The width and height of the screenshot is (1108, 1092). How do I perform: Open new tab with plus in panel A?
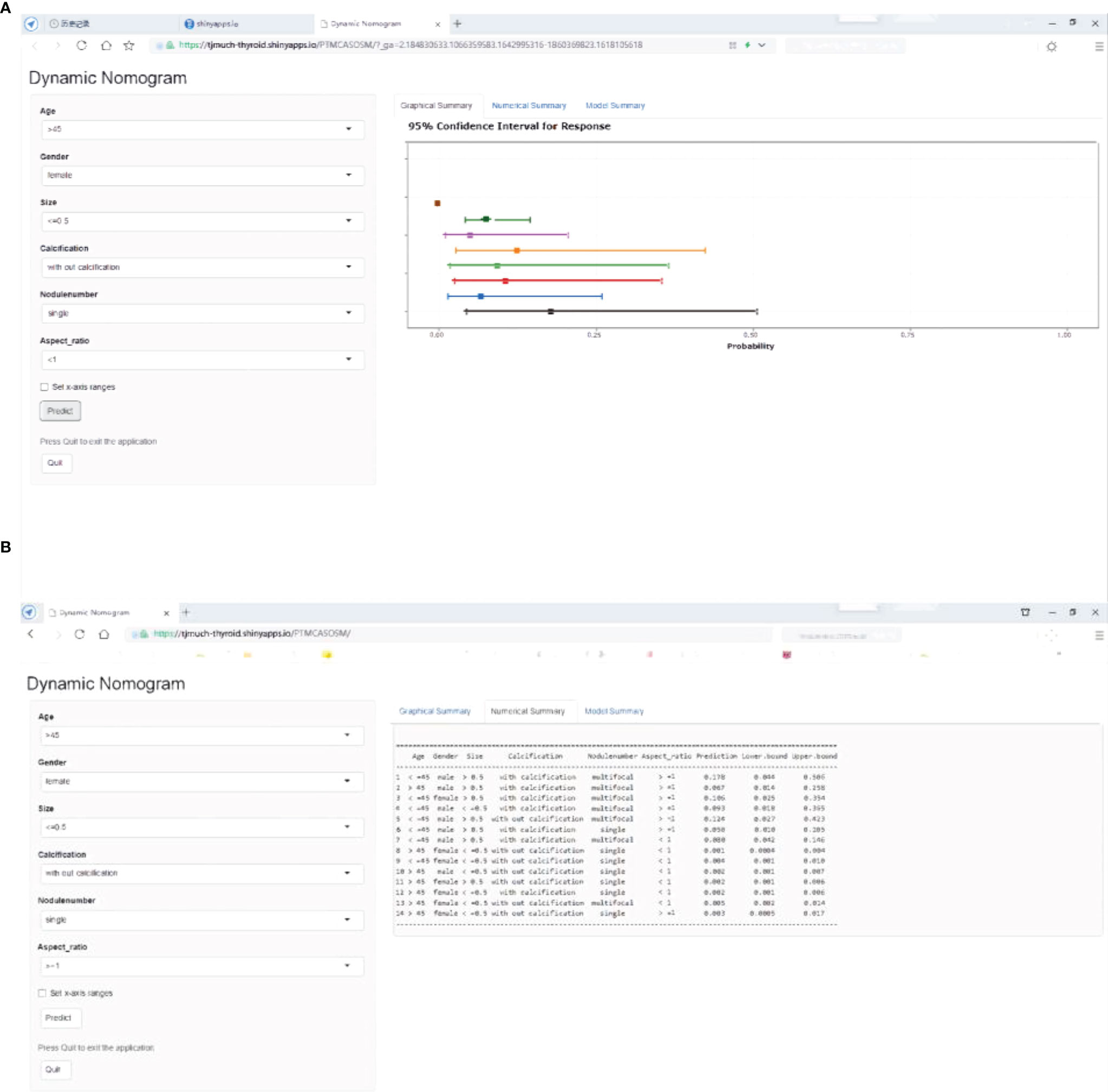point(457,23)
